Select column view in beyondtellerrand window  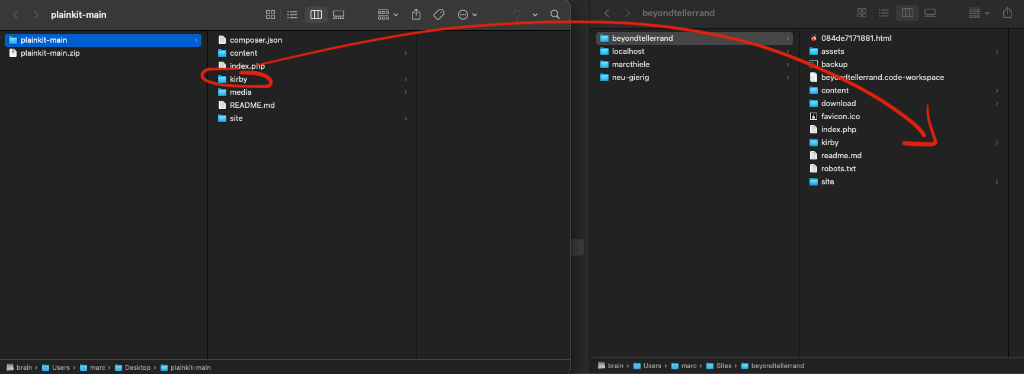907,12
